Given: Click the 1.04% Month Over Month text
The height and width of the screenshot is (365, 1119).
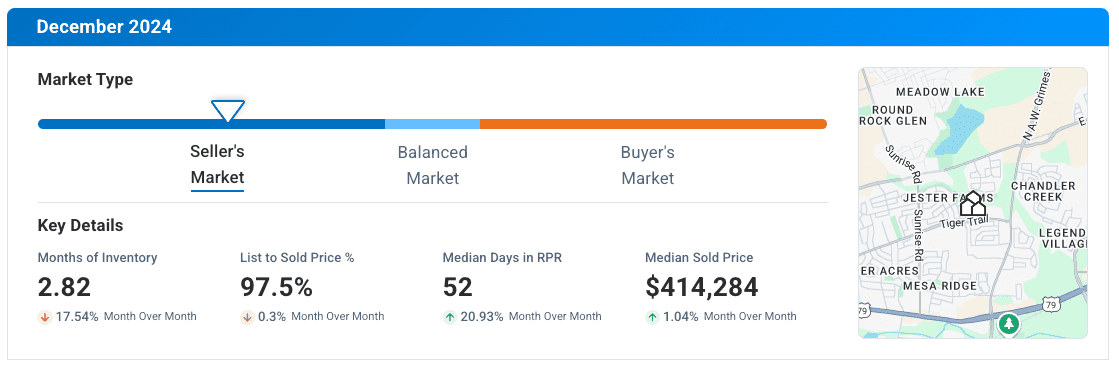Looking at the screenshot, I should [x=729, y=316].
